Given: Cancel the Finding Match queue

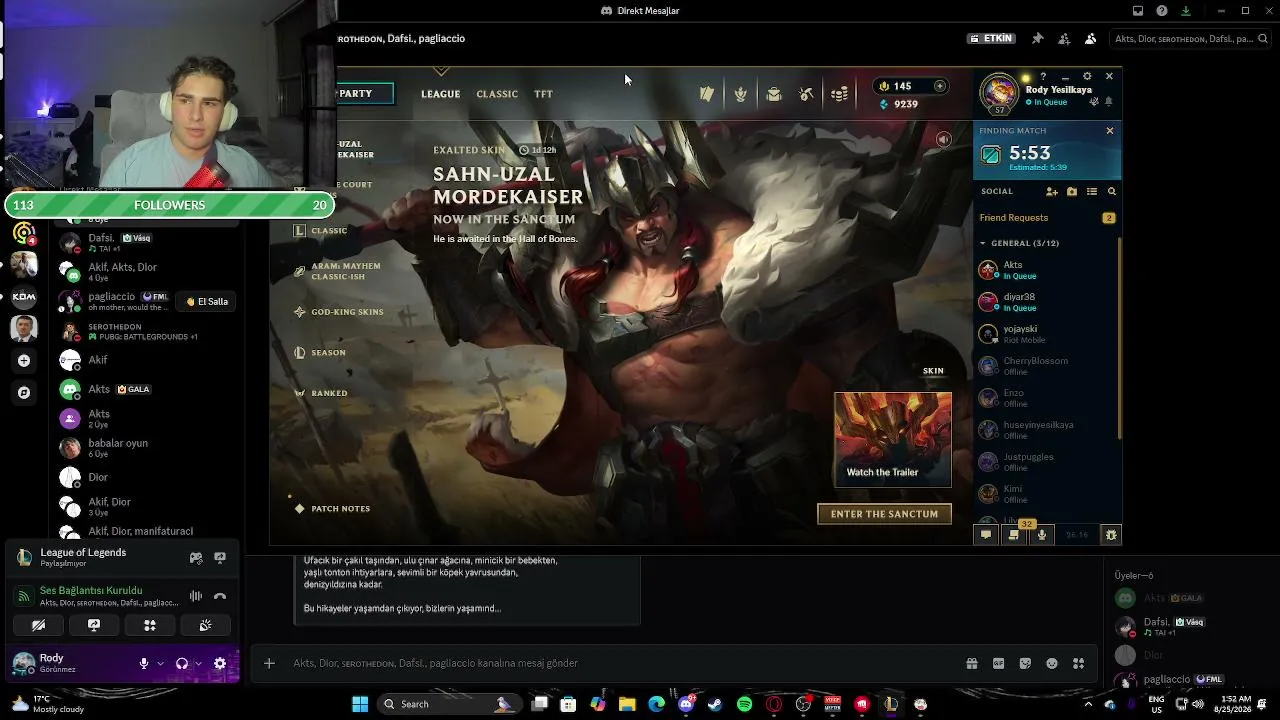Looking at the screenshot, I should pos(1109,131).
